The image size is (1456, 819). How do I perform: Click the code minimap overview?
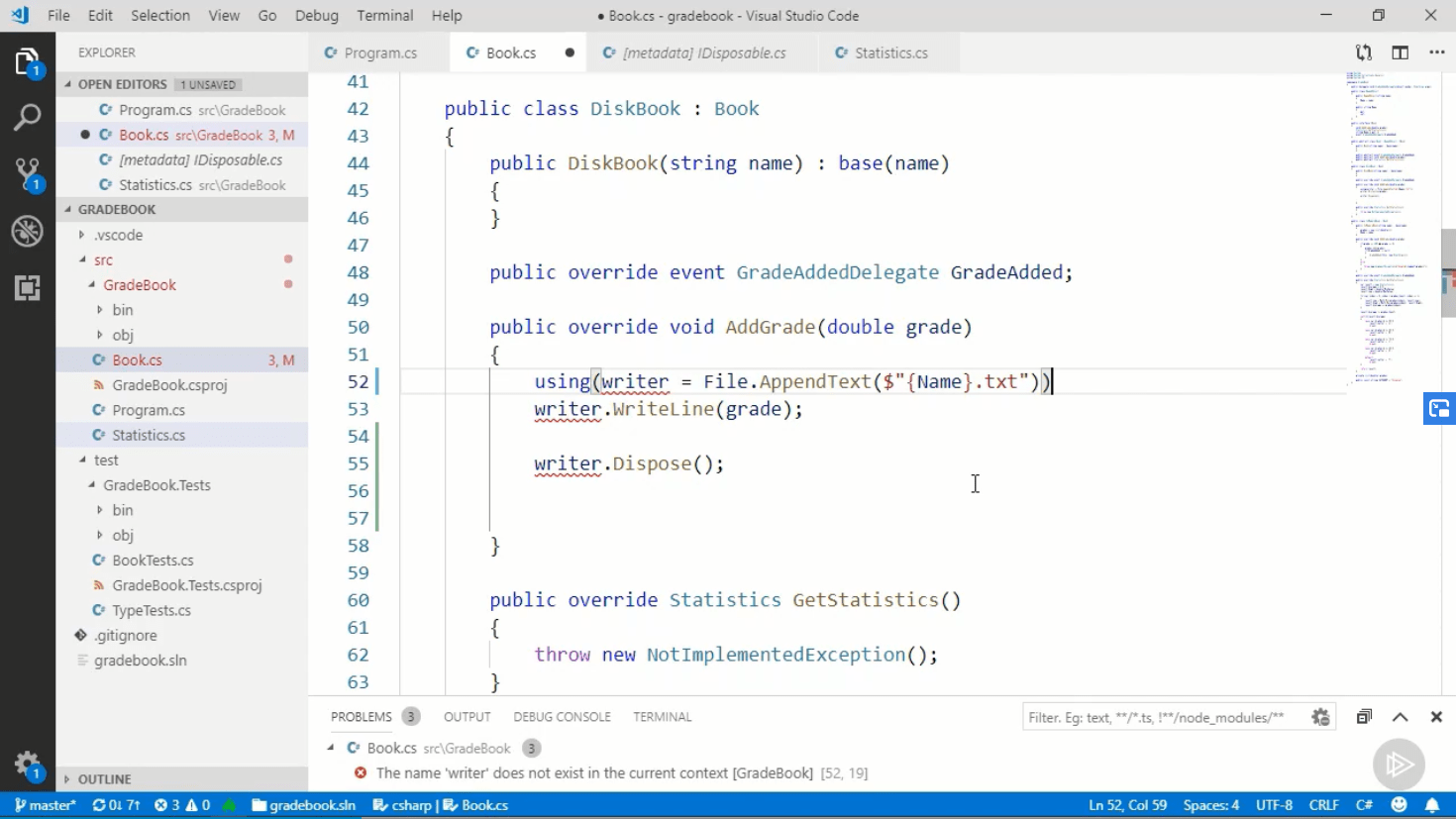click(1394, 228)
